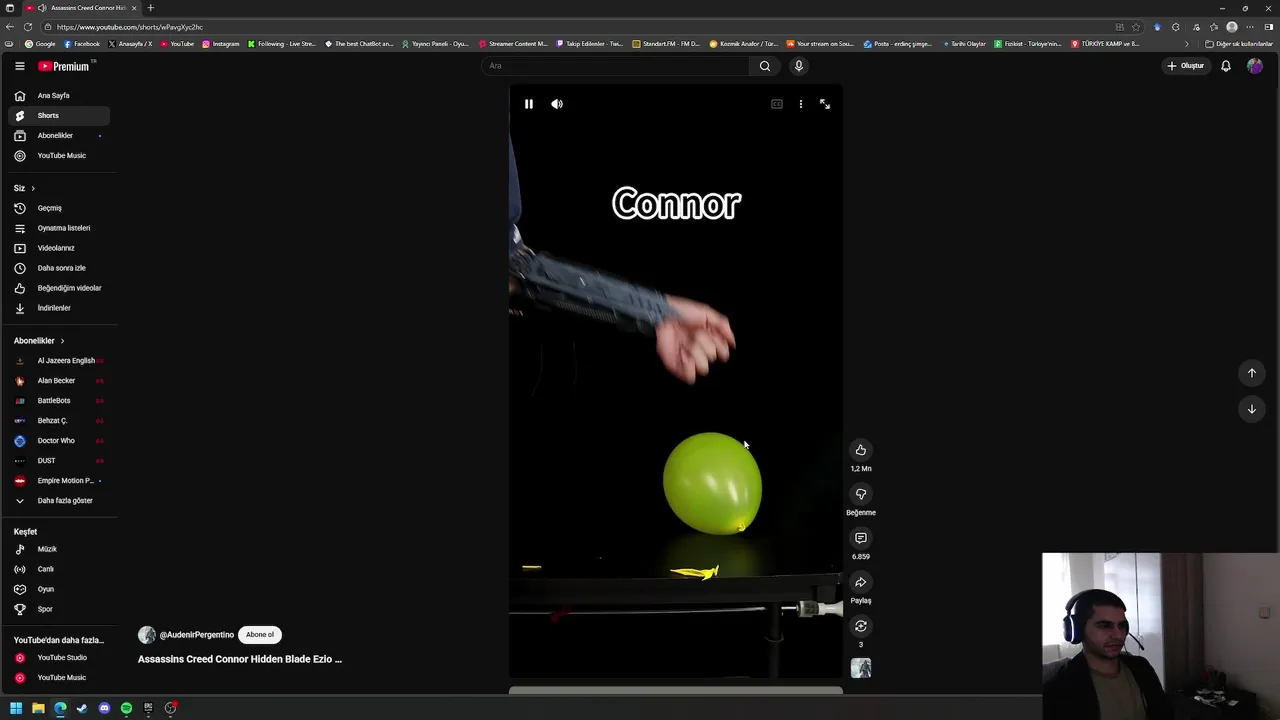Expand the bookmarks overflow chevron
The width and height of the screenshot is (1280, 720).
point(1187,44)
